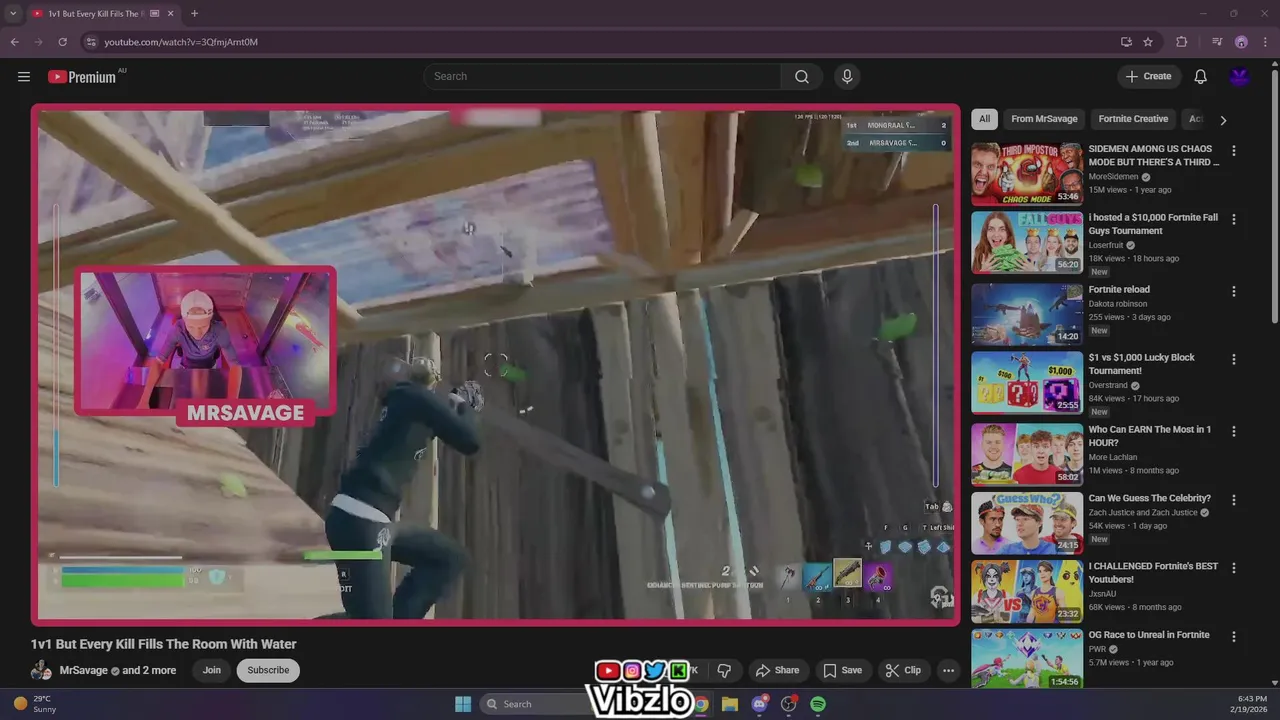The height and width of the screenshot is (720, 1280).
Task: Open SIDEMEN AMONG US CHAOS thumbnail
Action: (x=1027, y=174)
